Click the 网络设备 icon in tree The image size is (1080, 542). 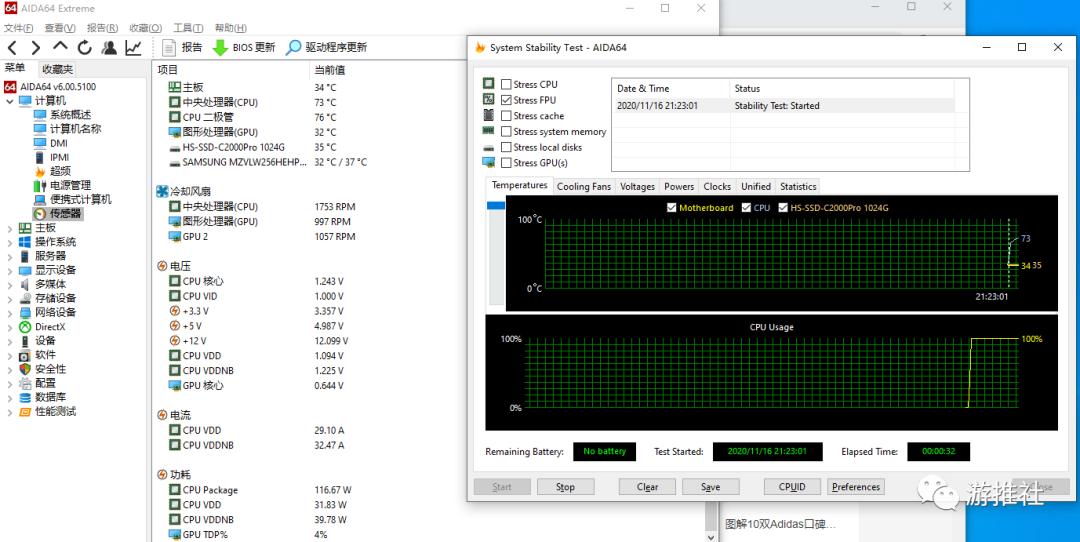click(25, 312)
